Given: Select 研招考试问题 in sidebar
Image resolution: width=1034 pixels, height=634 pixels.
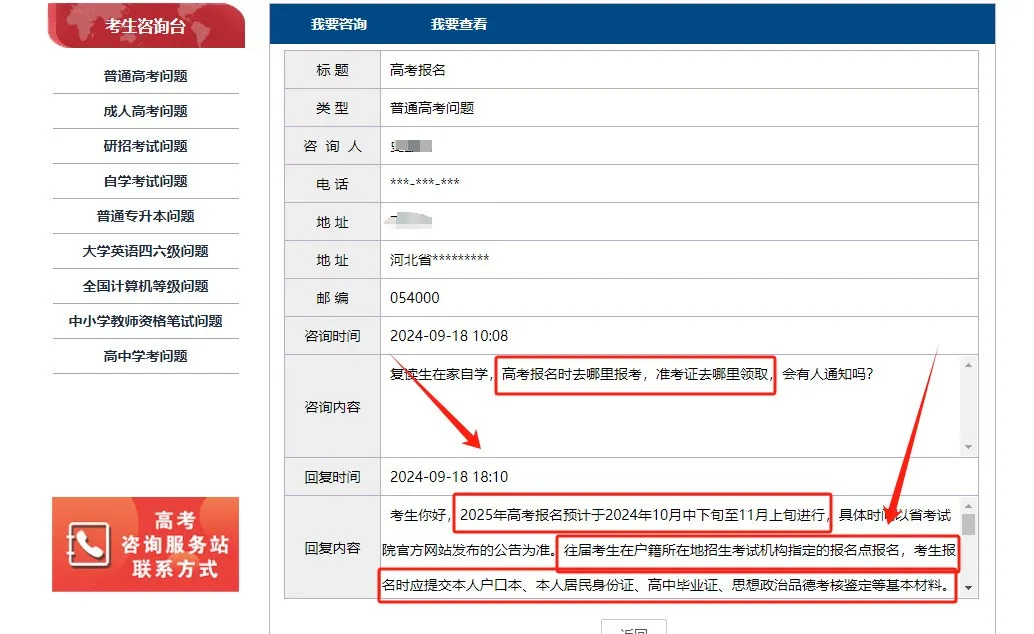Looking at the screenshot, I should coord(146,146).
